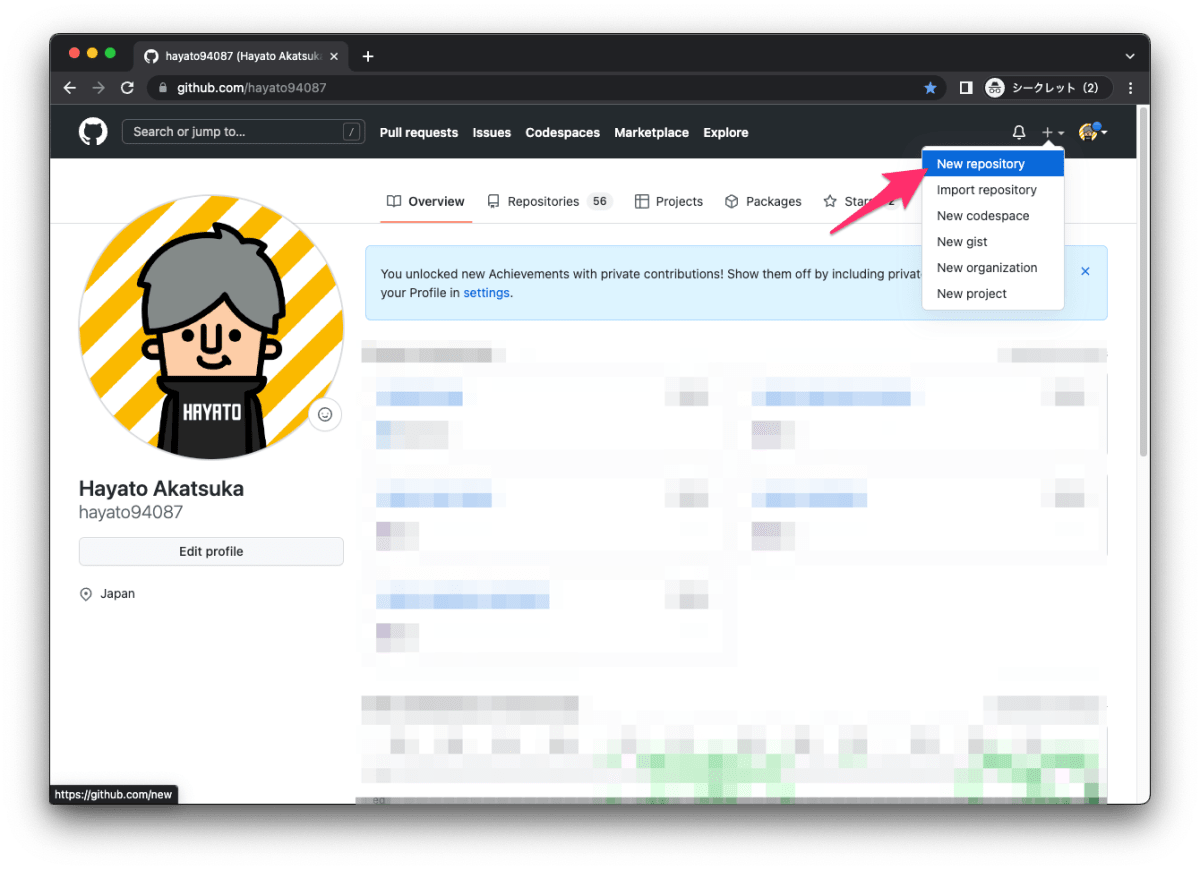Screen dimensions: 1200x870
Task: Bookmark this page with the star
Action: coord(931,88)
